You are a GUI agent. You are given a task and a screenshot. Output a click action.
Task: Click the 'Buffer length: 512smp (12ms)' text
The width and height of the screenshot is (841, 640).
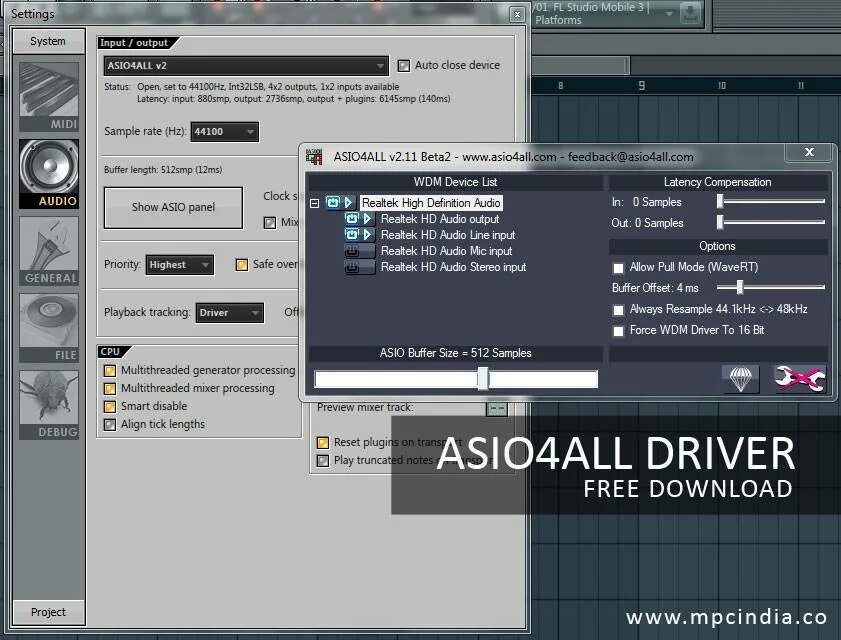[163, 170]
